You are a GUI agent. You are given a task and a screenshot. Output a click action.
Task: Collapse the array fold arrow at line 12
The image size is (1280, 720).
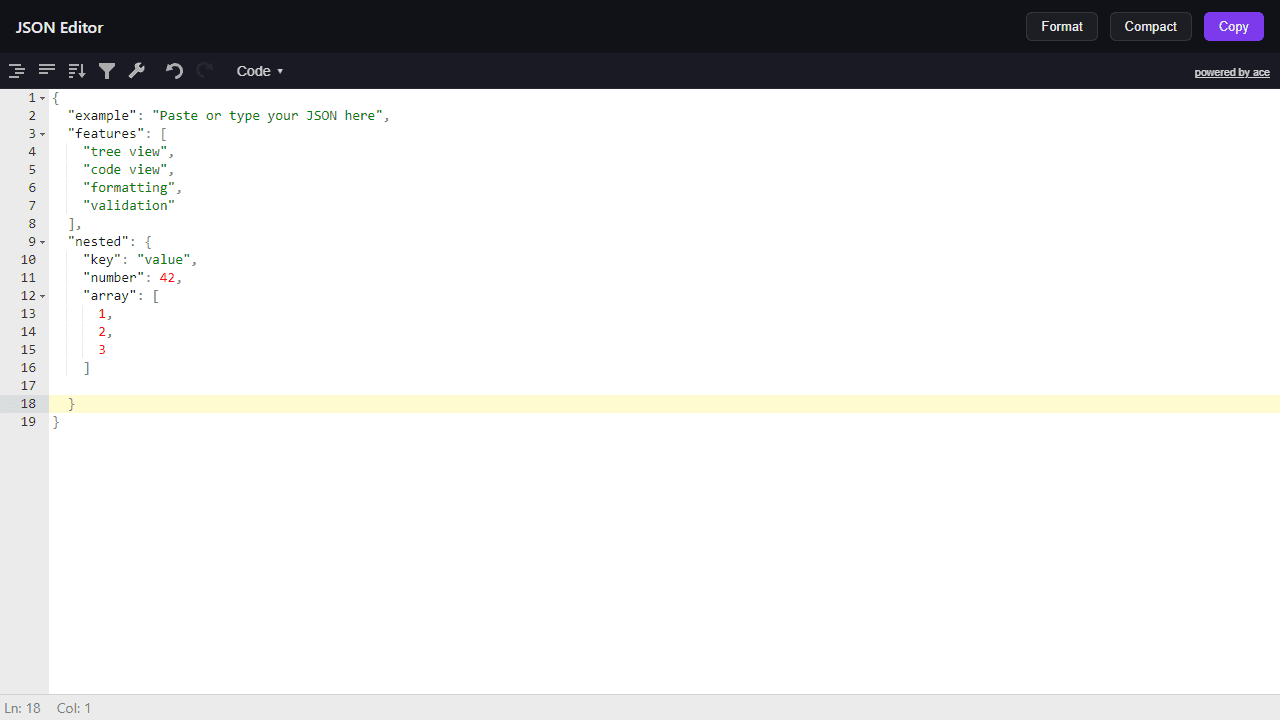(43, 296)
